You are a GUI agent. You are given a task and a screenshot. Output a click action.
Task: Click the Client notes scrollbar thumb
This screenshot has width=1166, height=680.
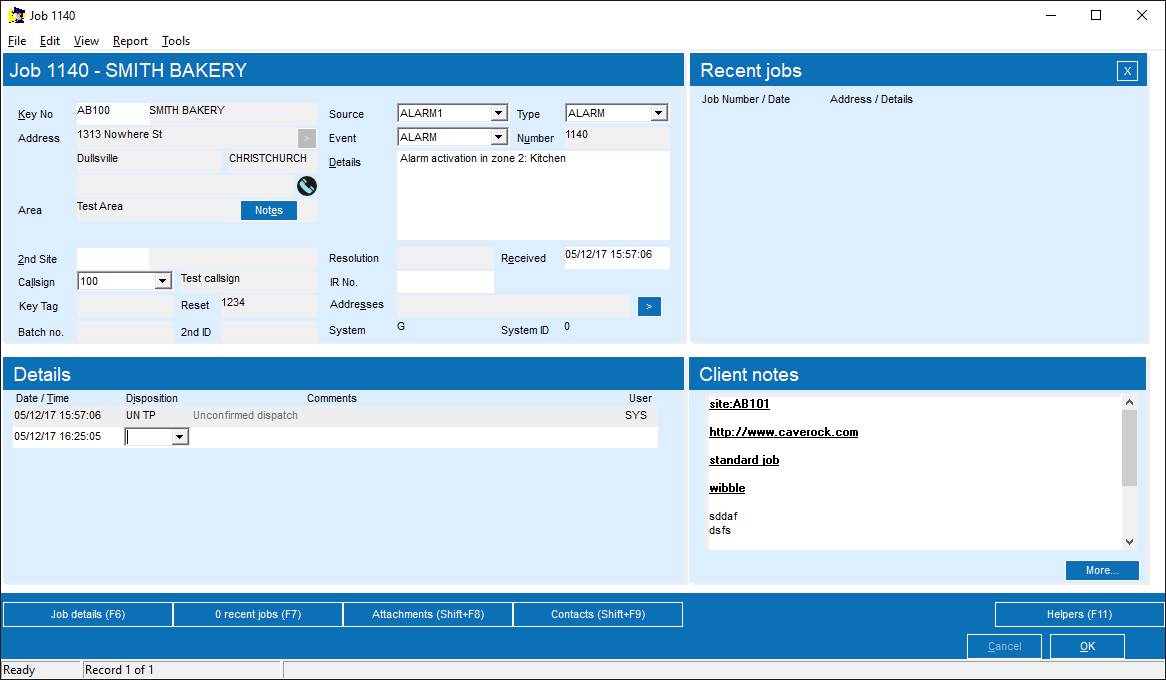[1130, 448]
